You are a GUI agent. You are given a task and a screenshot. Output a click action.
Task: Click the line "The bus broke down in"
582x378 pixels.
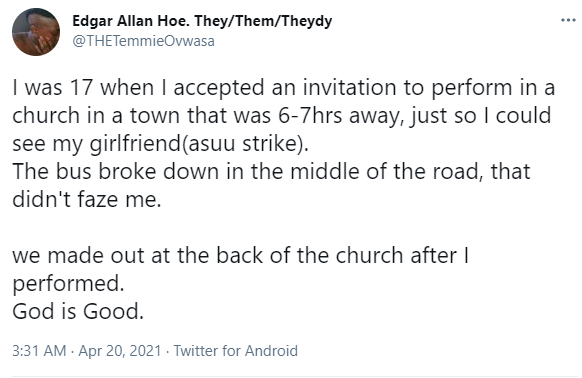click(271, 172)
